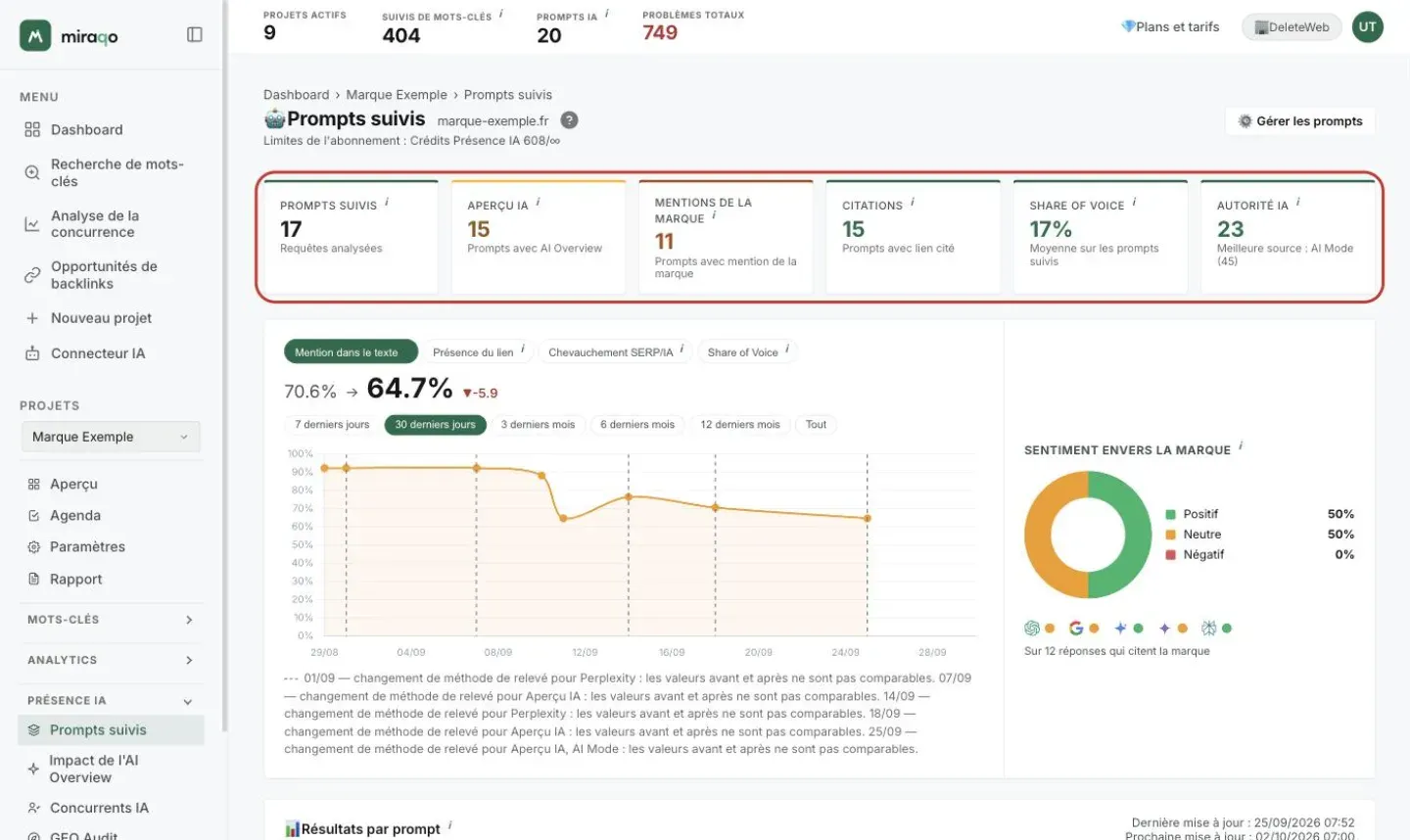This screenshot has width=1410, height=840.
Task: Open the UT user avatar menu
Action: pos(1367,26)
